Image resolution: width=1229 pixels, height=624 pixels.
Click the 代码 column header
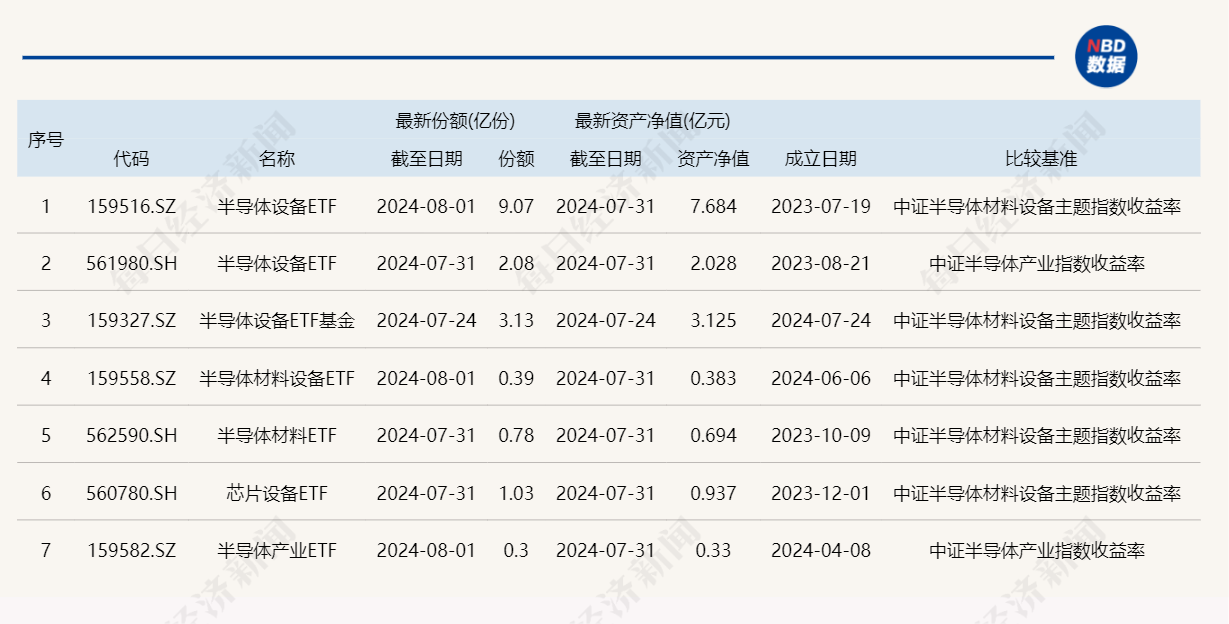[131, 158]
